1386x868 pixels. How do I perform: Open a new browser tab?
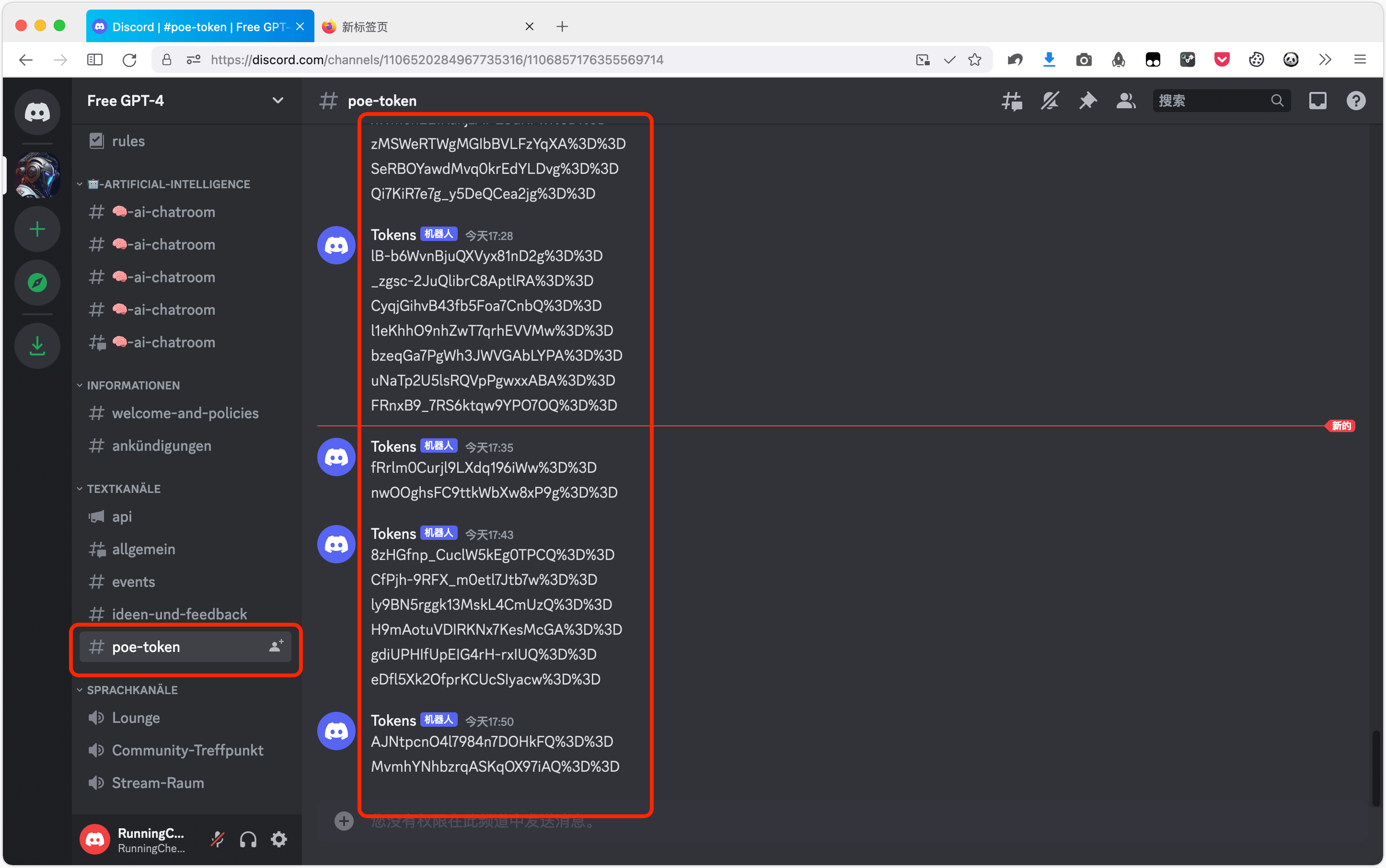562,26
